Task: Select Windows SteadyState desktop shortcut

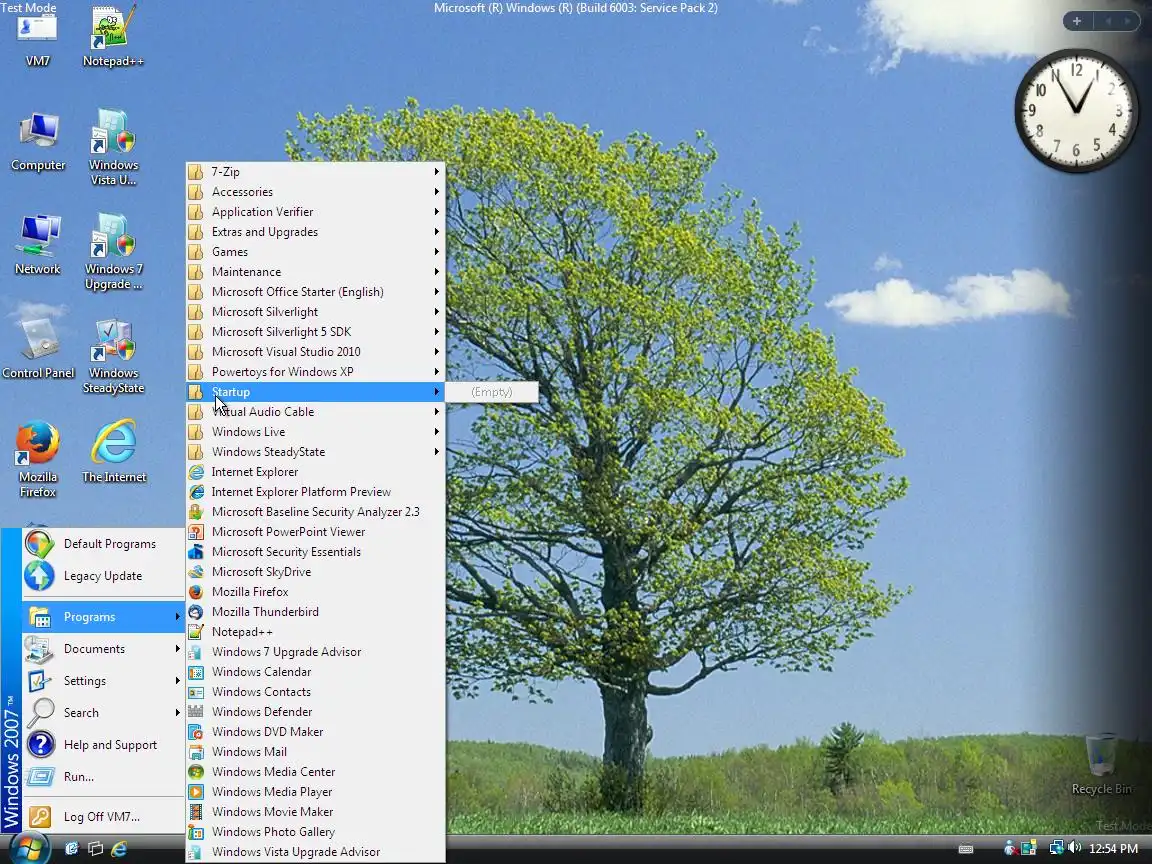Action: click(113, 356)
